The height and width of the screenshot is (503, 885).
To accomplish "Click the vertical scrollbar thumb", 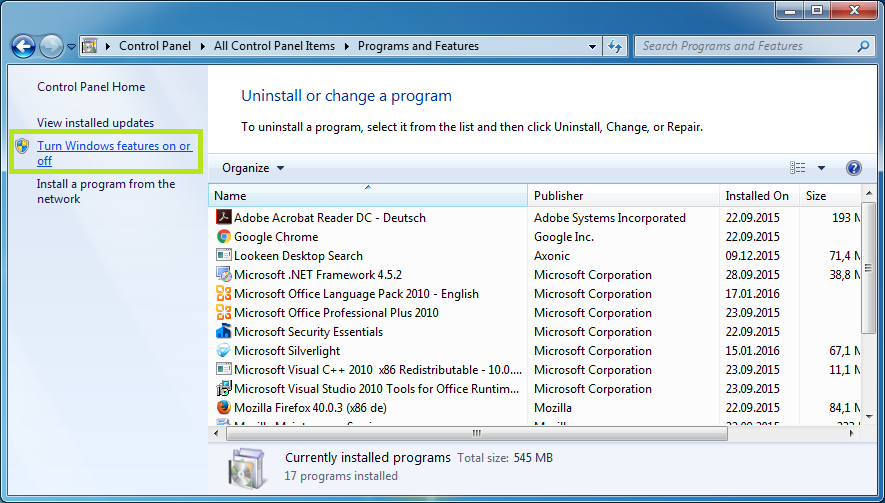I will click(869, 268).
